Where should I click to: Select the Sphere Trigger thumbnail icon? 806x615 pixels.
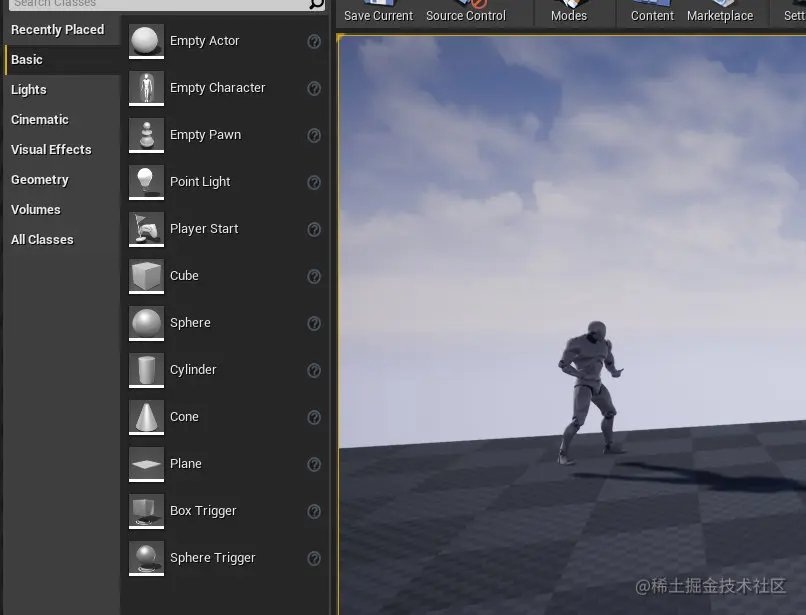[x=146, y=558]
